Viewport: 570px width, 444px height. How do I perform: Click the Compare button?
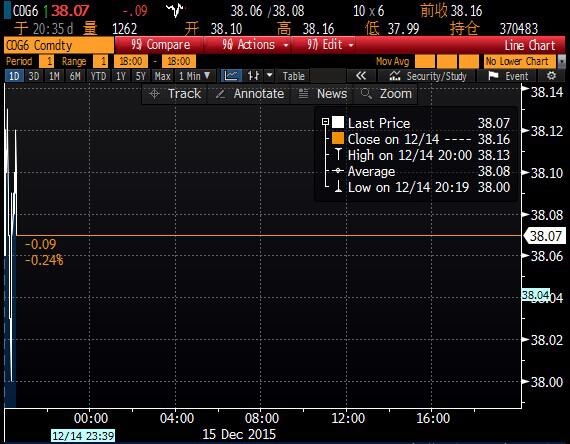click(x=159, y=45)
